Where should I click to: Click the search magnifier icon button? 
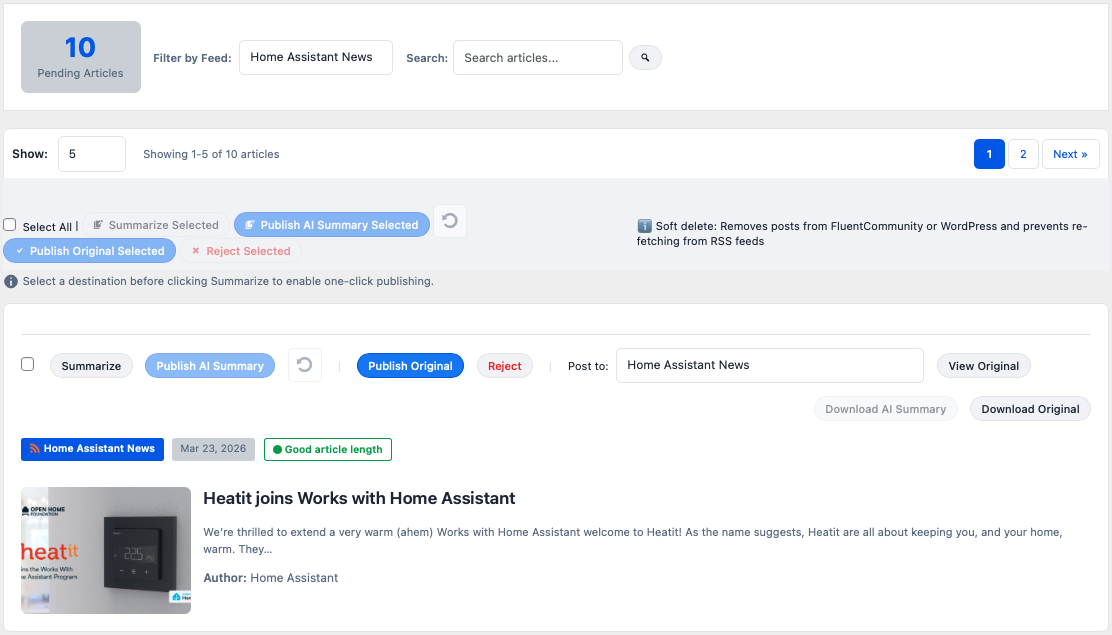pos(645,57)
